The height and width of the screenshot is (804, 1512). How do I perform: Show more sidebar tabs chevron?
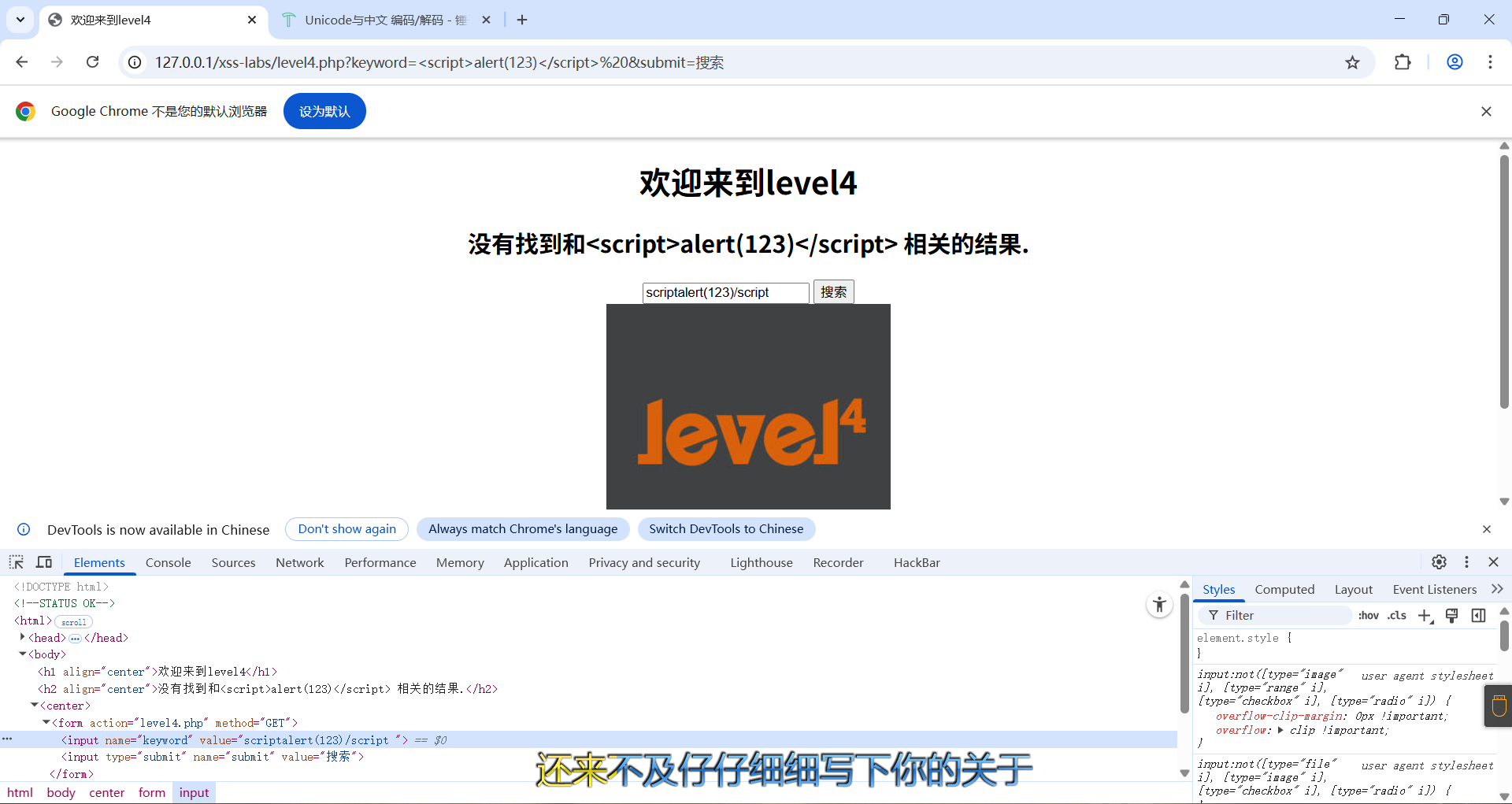(1497, 589)
